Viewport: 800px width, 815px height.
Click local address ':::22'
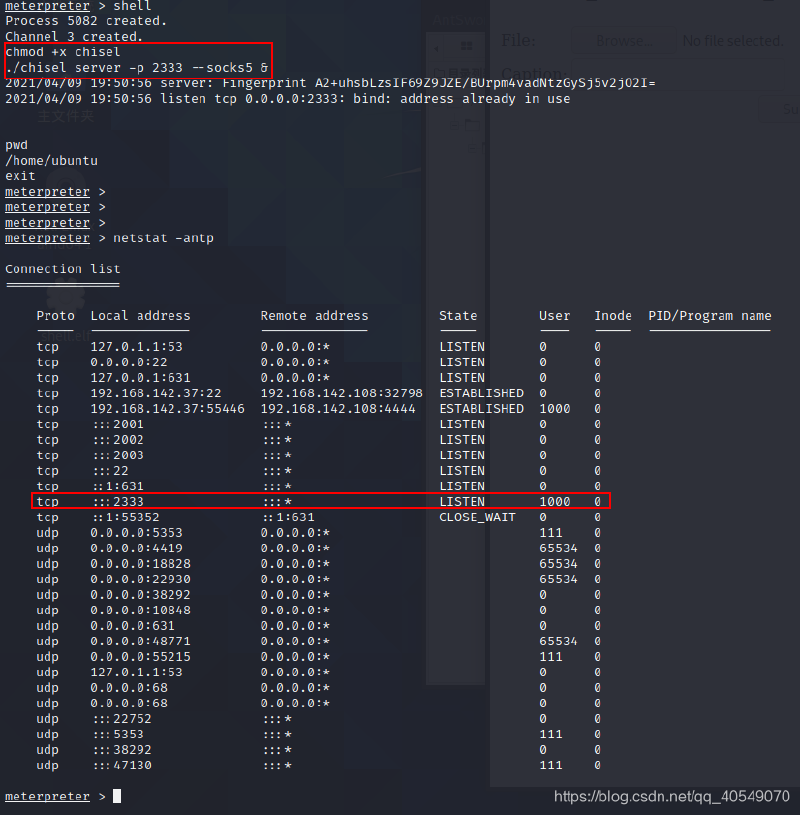point(111,471)
